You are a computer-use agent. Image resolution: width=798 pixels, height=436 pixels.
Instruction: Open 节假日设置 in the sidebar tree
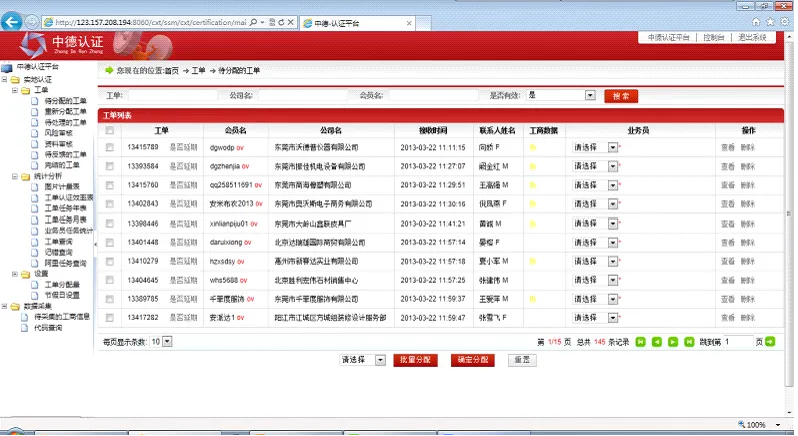62,296
